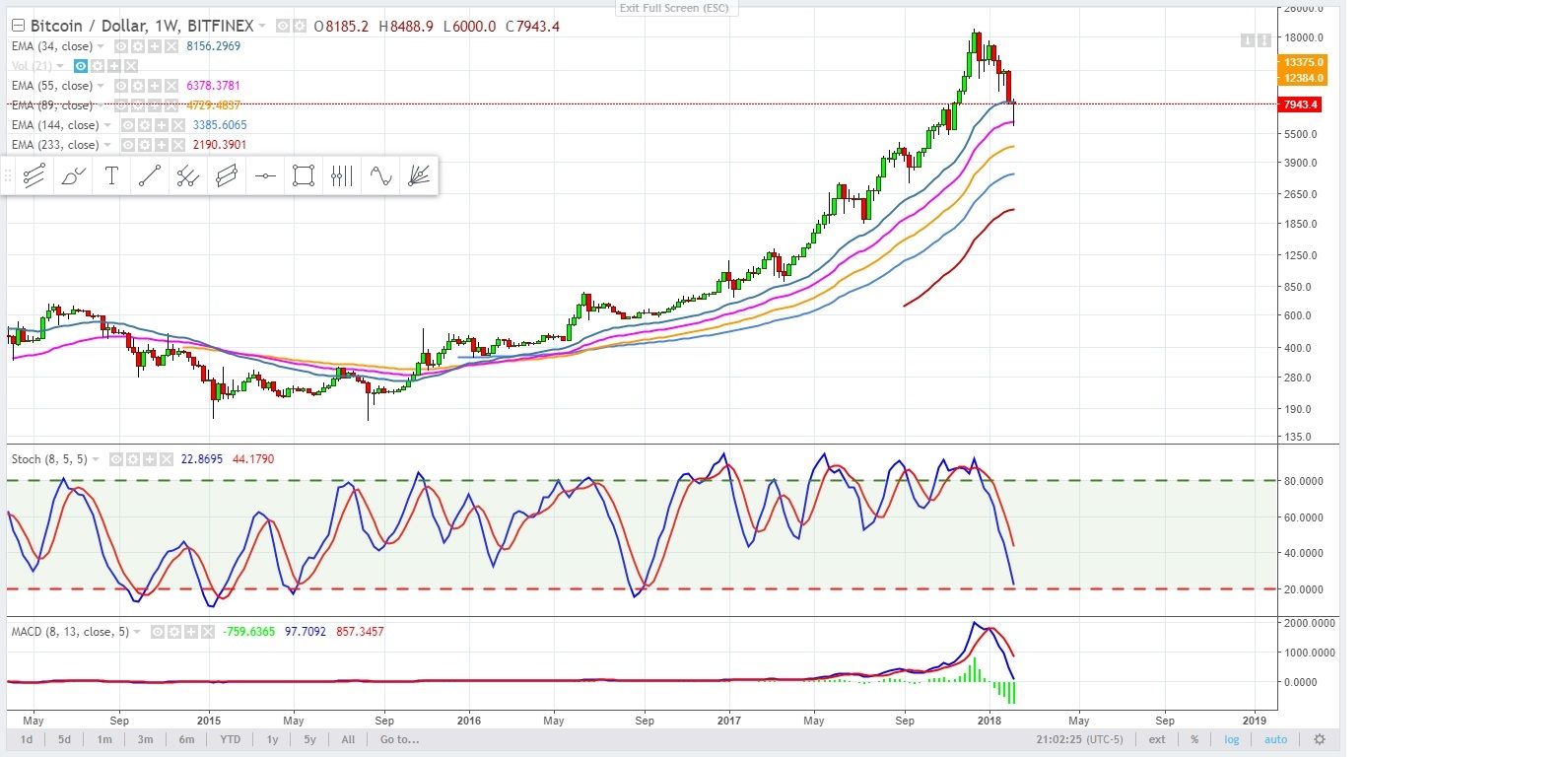1568x757 pixels.
Task: Open settings for EMA 144 indicator
Action: [x=145, y=125]
